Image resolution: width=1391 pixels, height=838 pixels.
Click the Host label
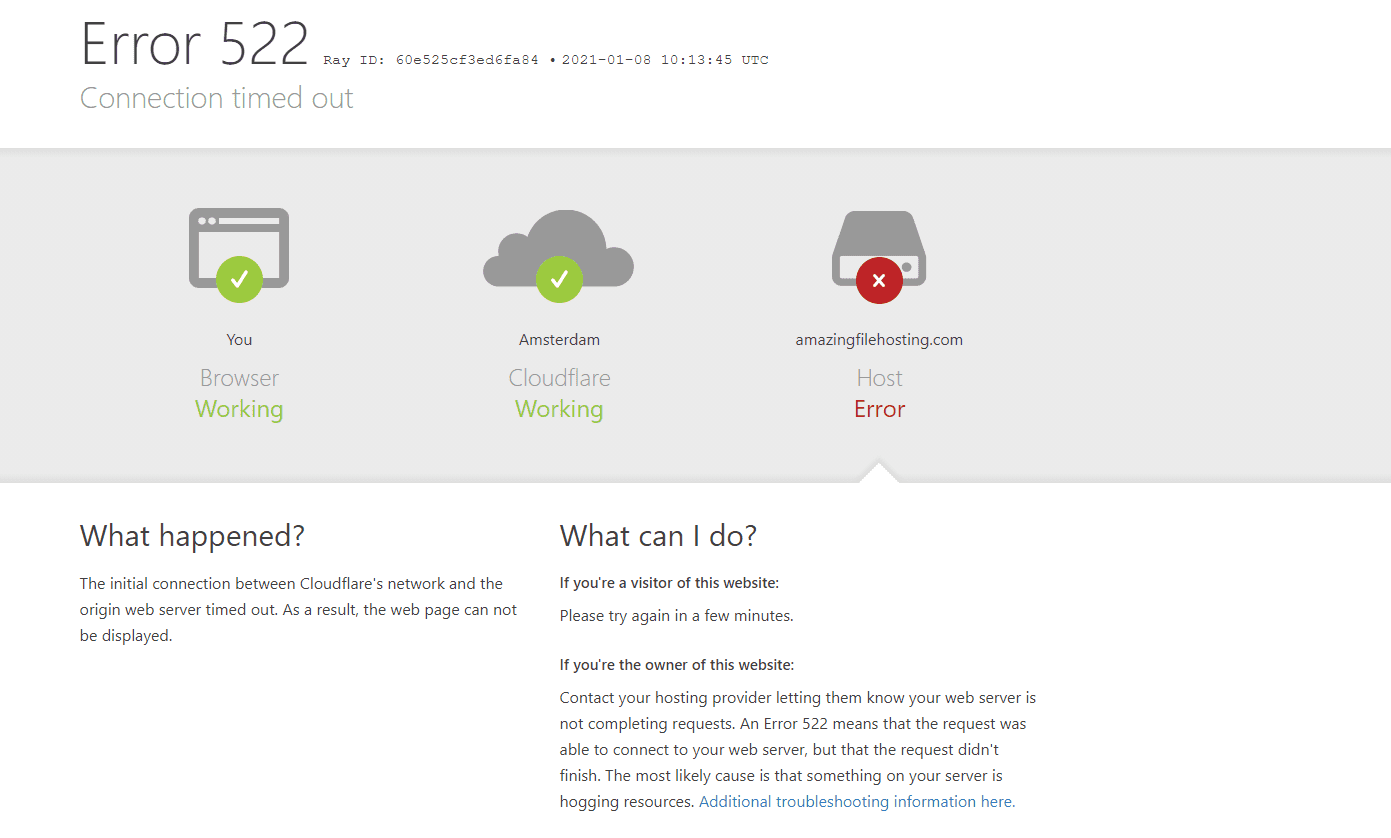879,378
